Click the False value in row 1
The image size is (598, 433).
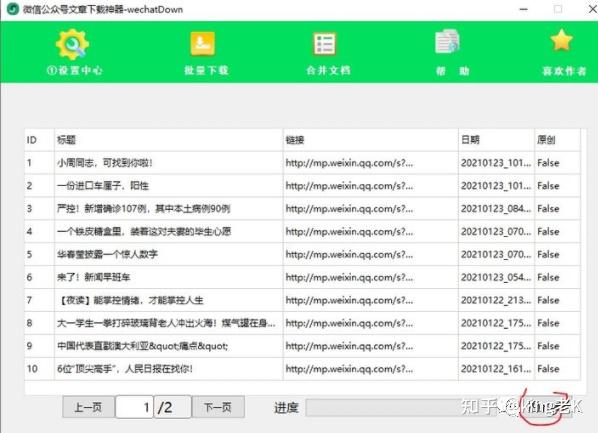click(x=548, y=163)
